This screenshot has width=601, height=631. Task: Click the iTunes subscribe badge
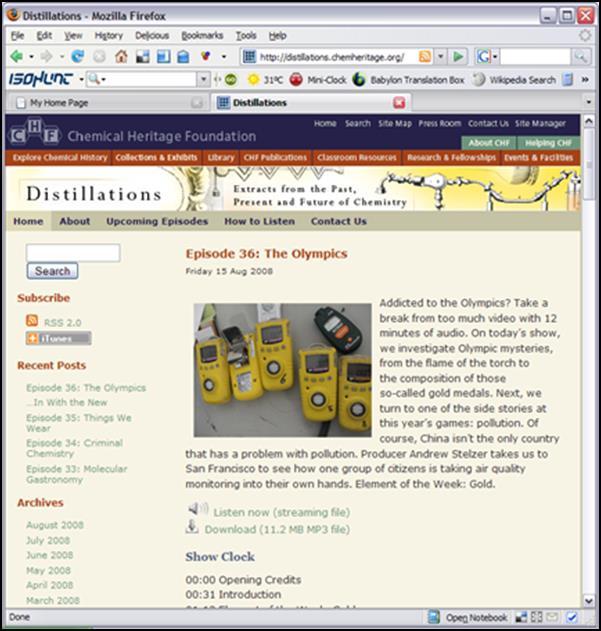(59, 338)
